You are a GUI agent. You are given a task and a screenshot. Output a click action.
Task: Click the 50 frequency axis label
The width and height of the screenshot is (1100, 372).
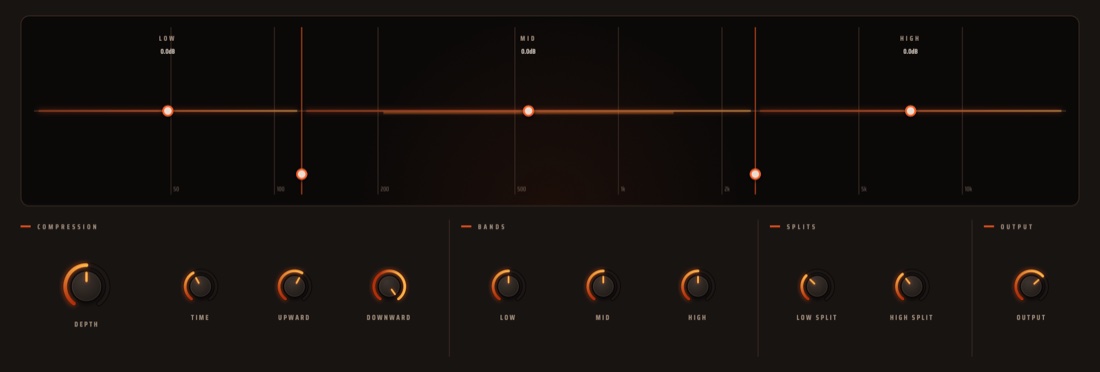pyautogui.click(x=176, y=189)
